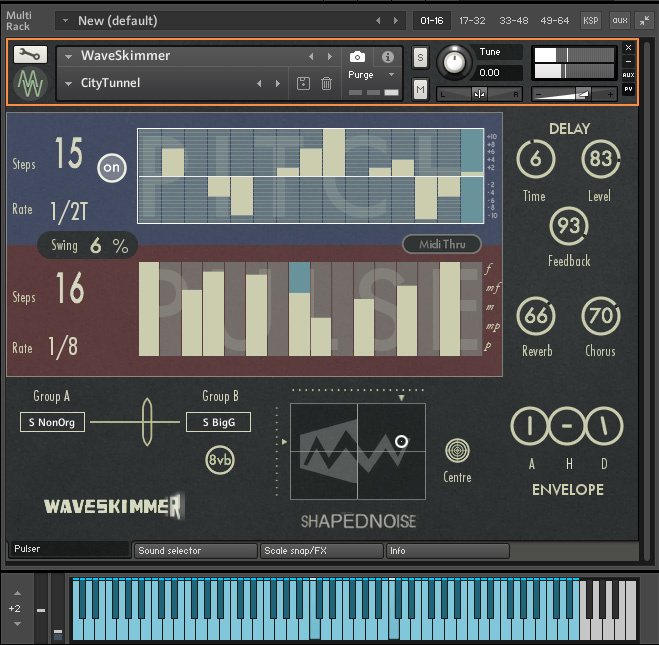Select the 17-32 channel page

pos(472,20)
